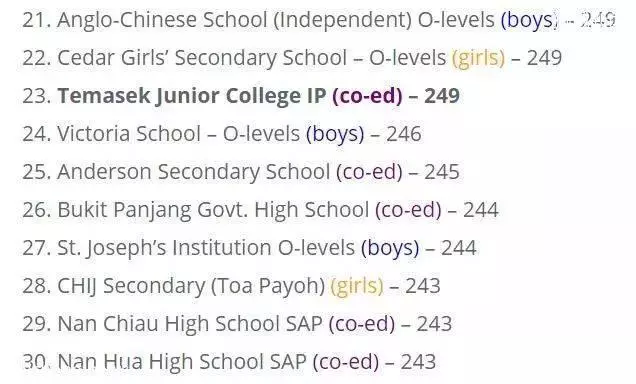Screen dimensions: 636x384
Task: Click (girls) label beside CHIJ Secondary
Action: coord(357,286)
